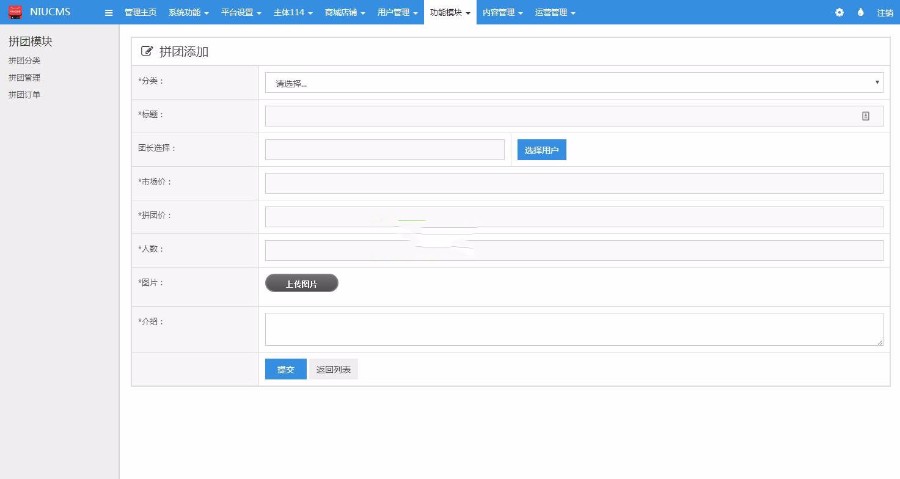Open the 用户管理 dropdown menu
The width and height of the screenshot is (900, 479).
point(397,12)
